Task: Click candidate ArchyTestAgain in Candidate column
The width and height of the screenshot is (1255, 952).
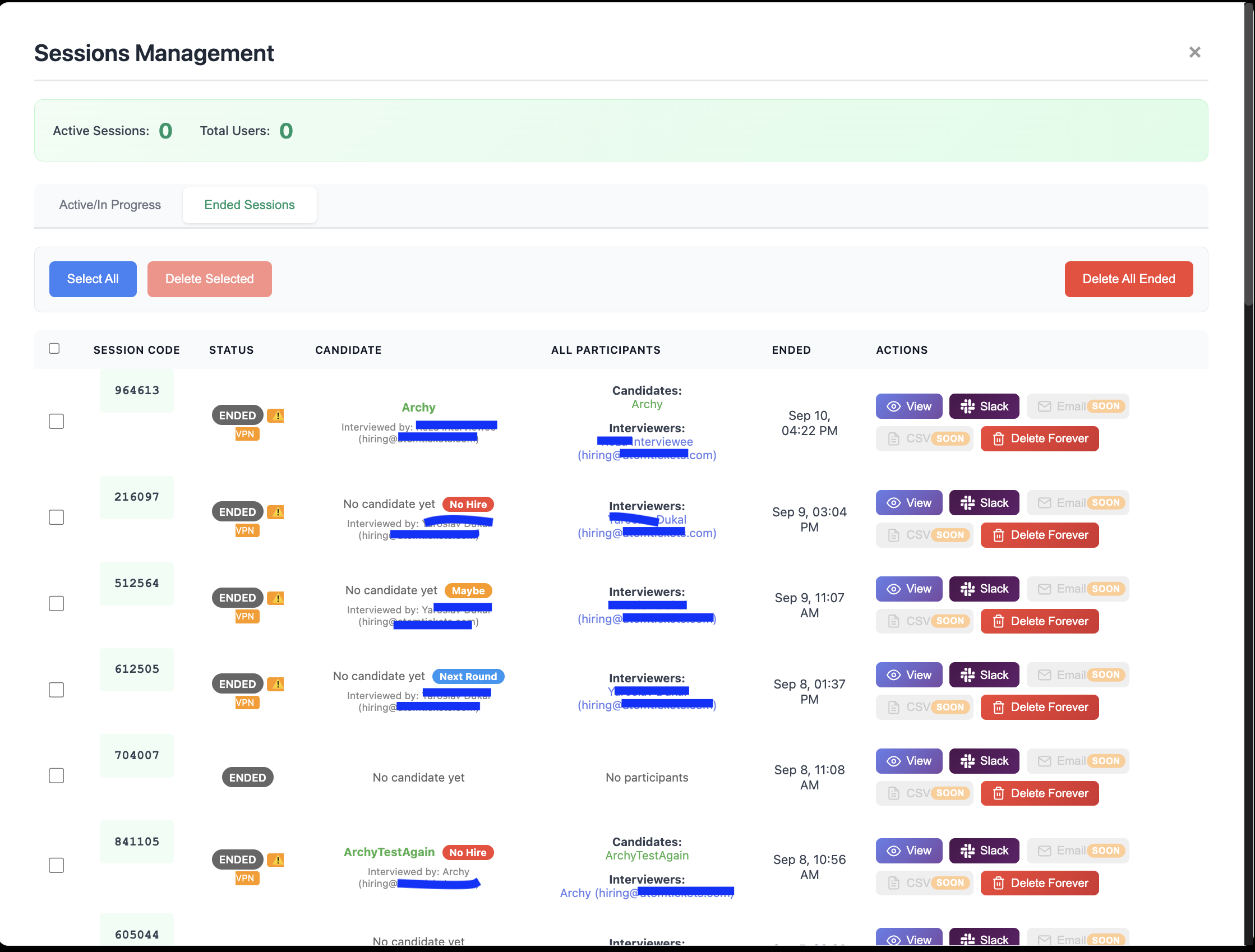Action: point(389,852)
